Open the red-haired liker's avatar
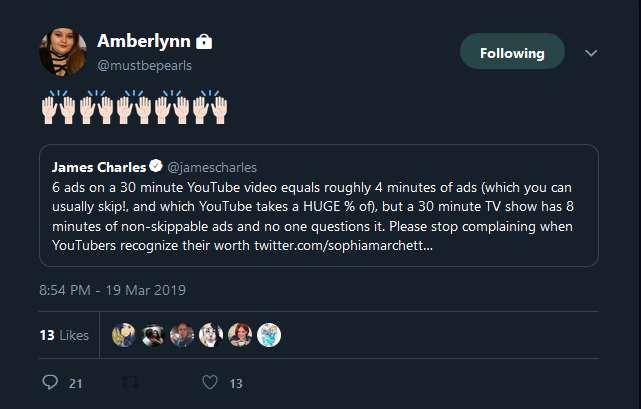 coord(240,335)
